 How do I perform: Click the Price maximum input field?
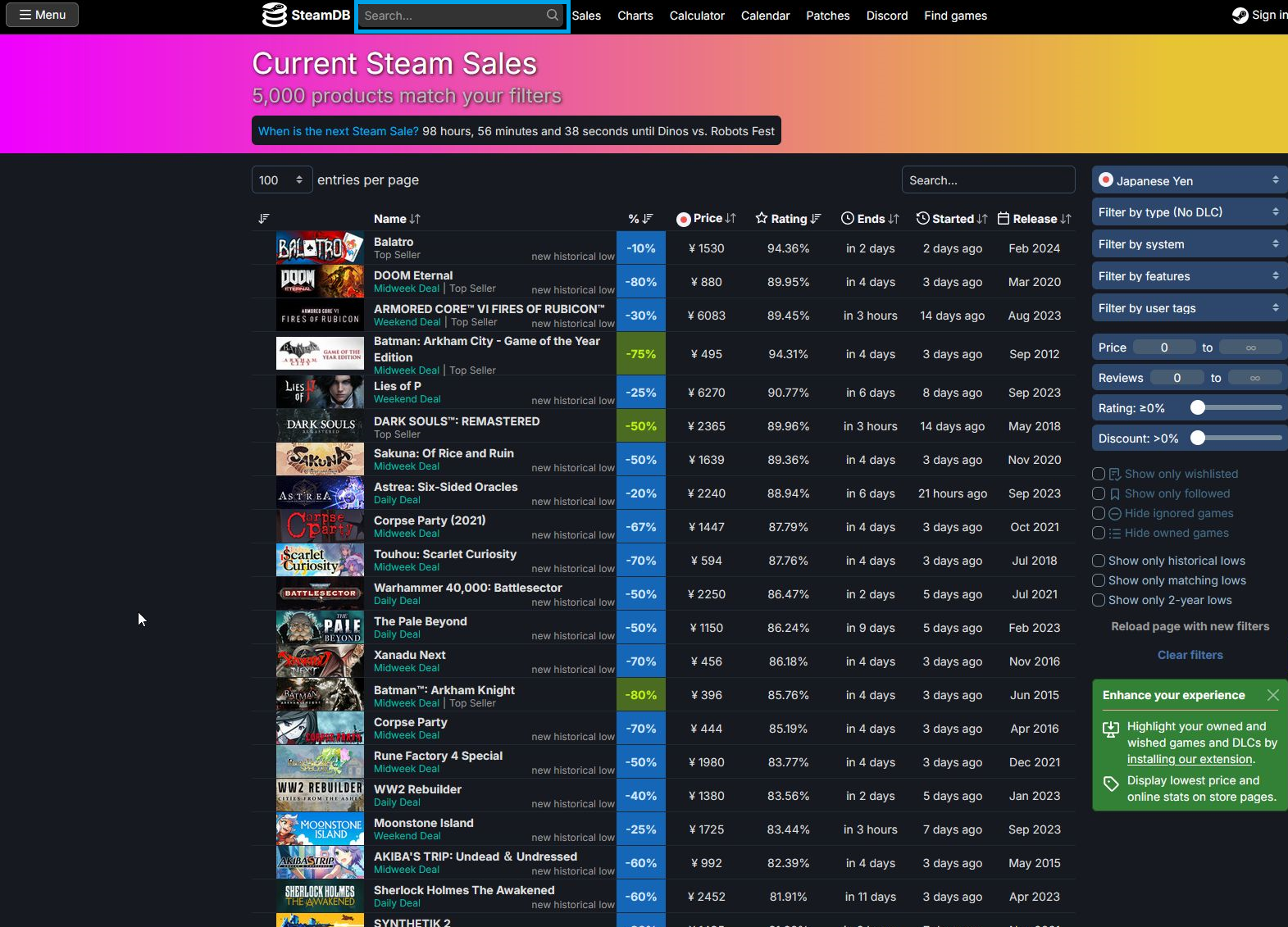pyautogui.click(x=1250, y=348)
